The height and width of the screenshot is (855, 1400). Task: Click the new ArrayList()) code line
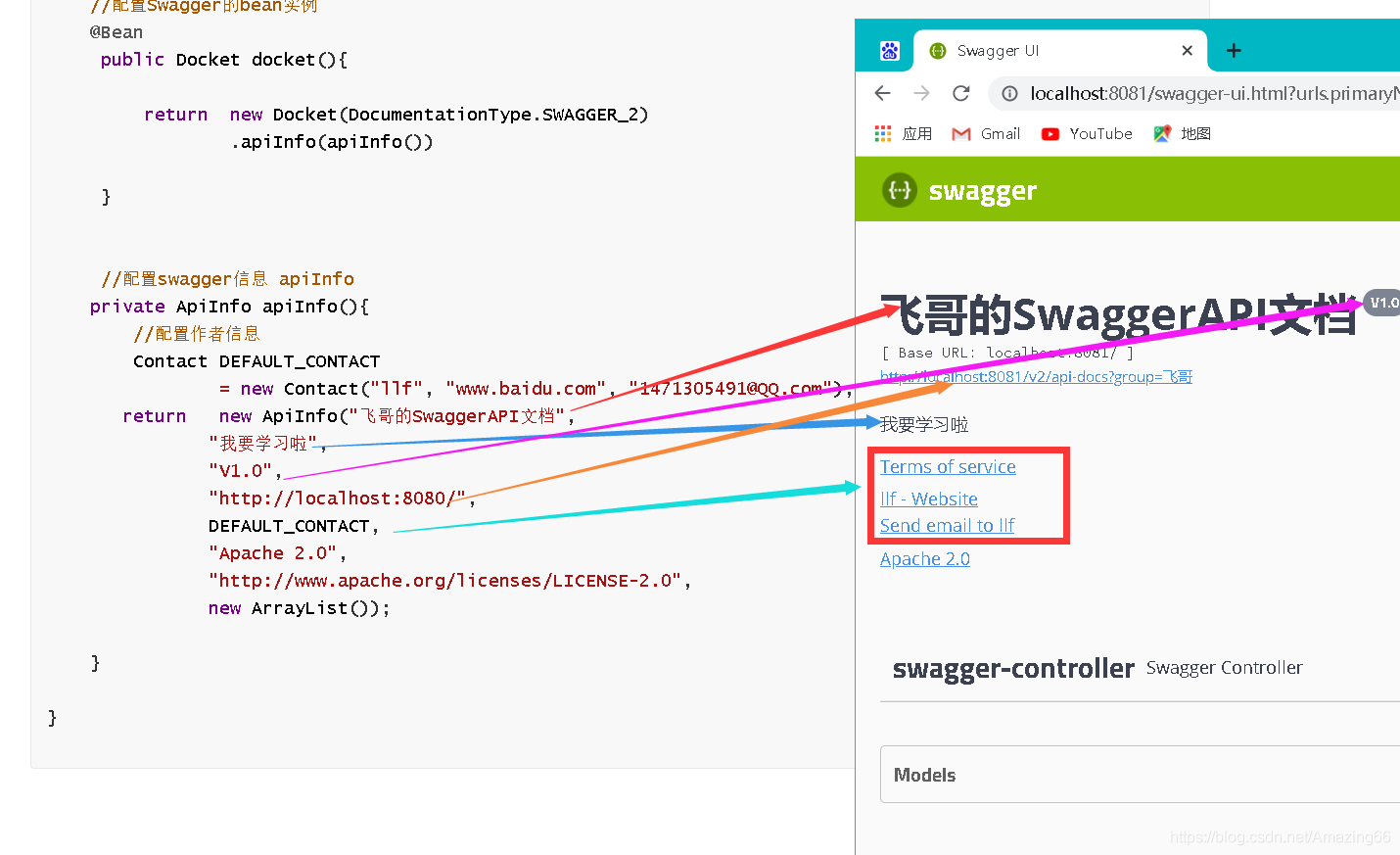(x=300, y=608)
